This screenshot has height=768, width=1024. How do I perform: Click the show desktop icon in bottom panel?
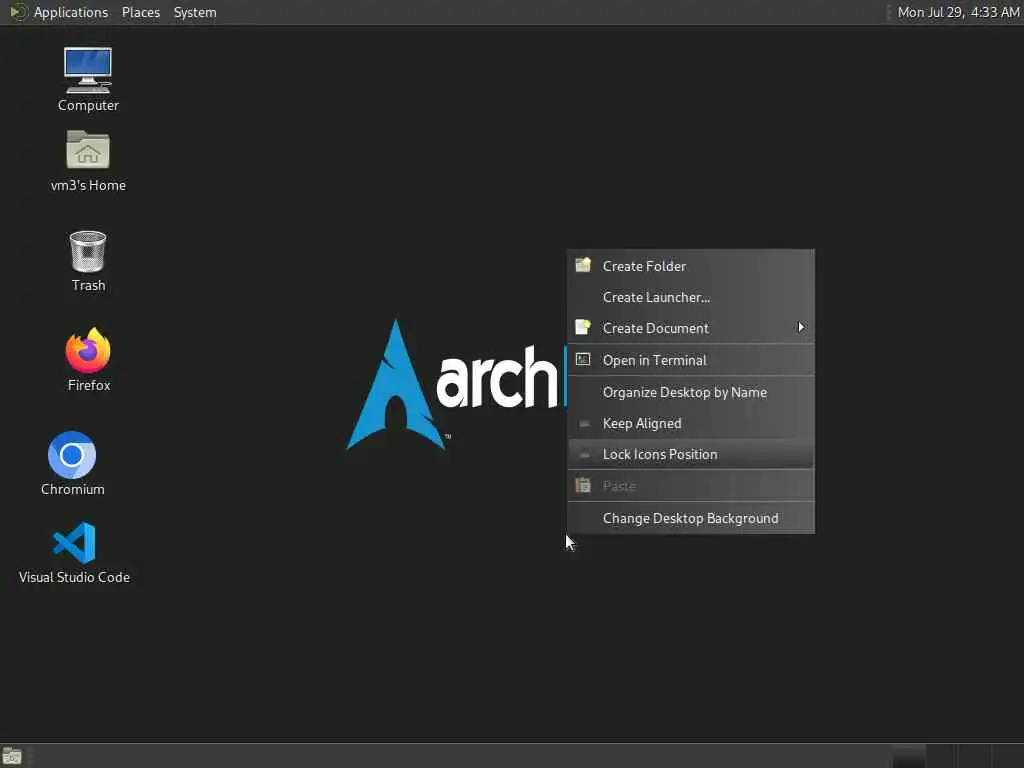pos(12,756)
